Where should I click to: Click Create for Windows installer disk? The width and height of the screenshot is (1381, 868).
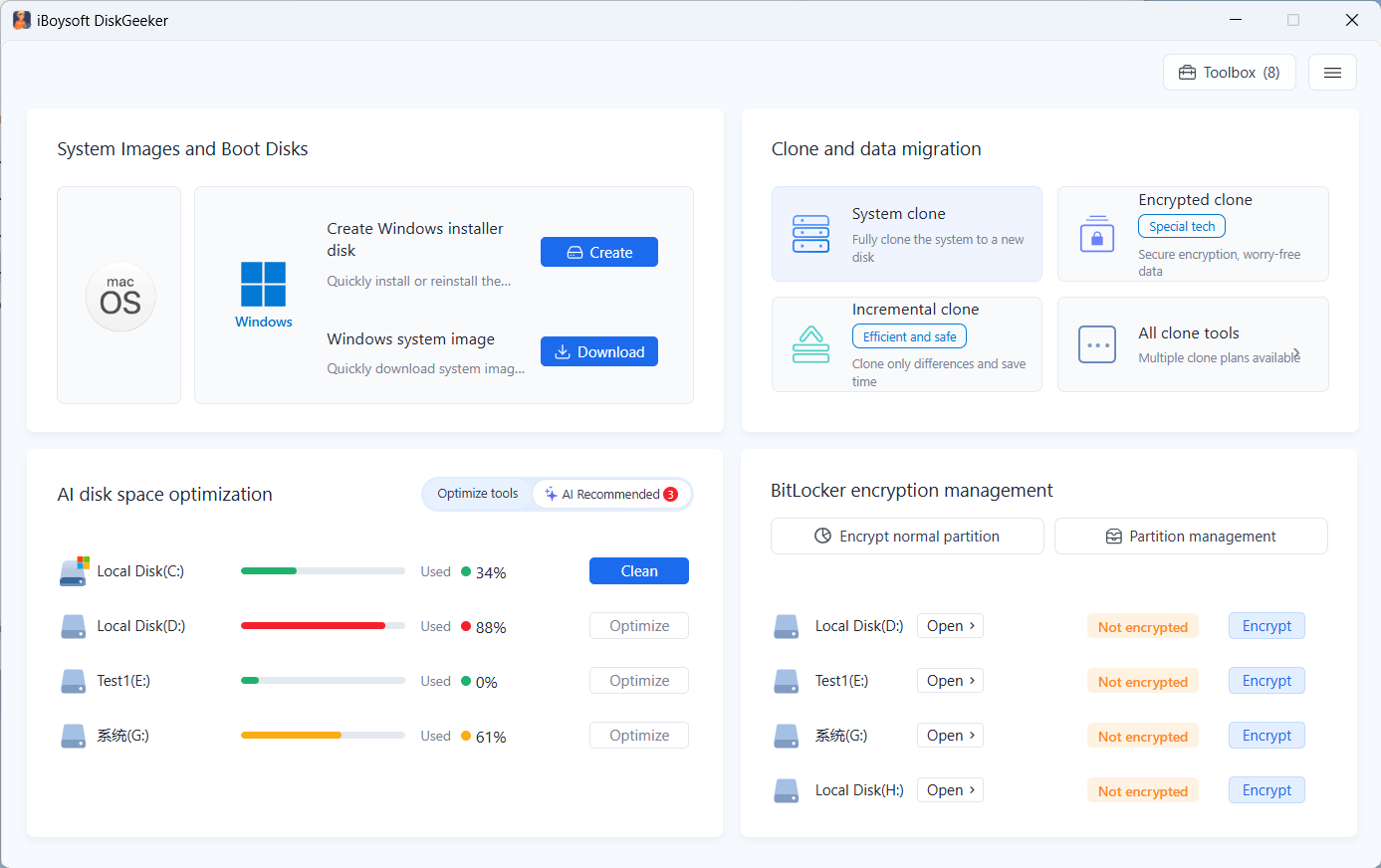[x=599, y=252]
